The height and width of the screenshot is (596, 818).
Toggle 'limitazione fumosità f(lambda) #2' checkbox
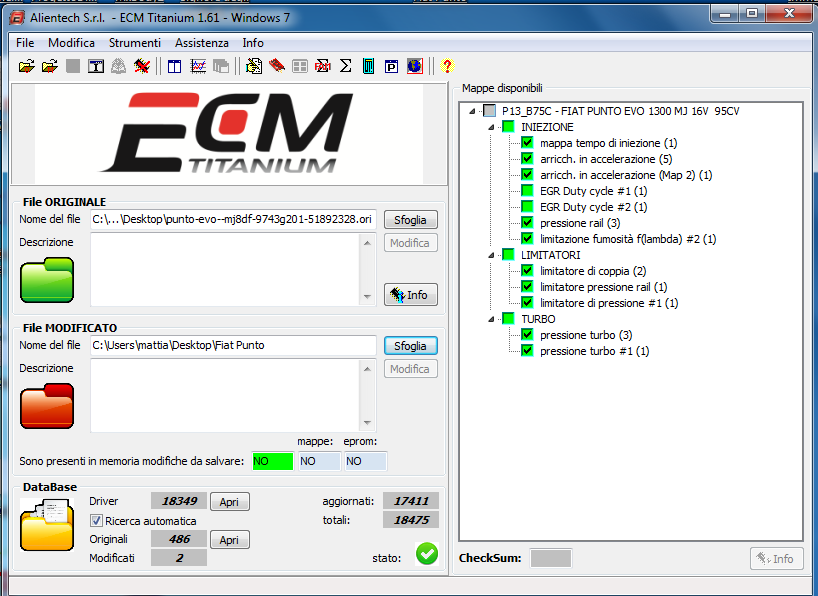pyautogui.click(x=527, y=239)
